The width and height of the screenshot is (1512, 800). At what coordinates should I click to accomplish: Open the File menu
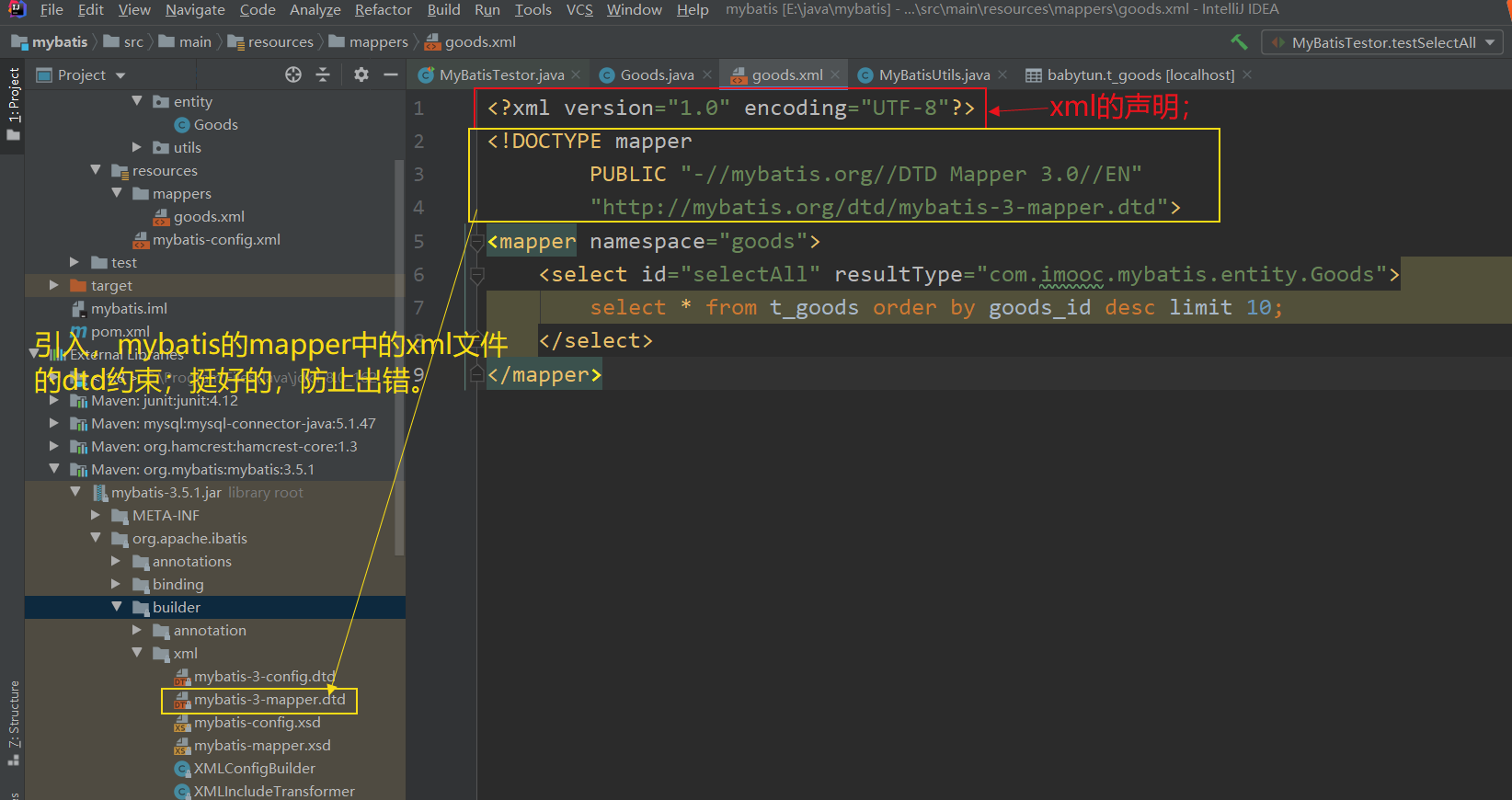coord(52,9)
